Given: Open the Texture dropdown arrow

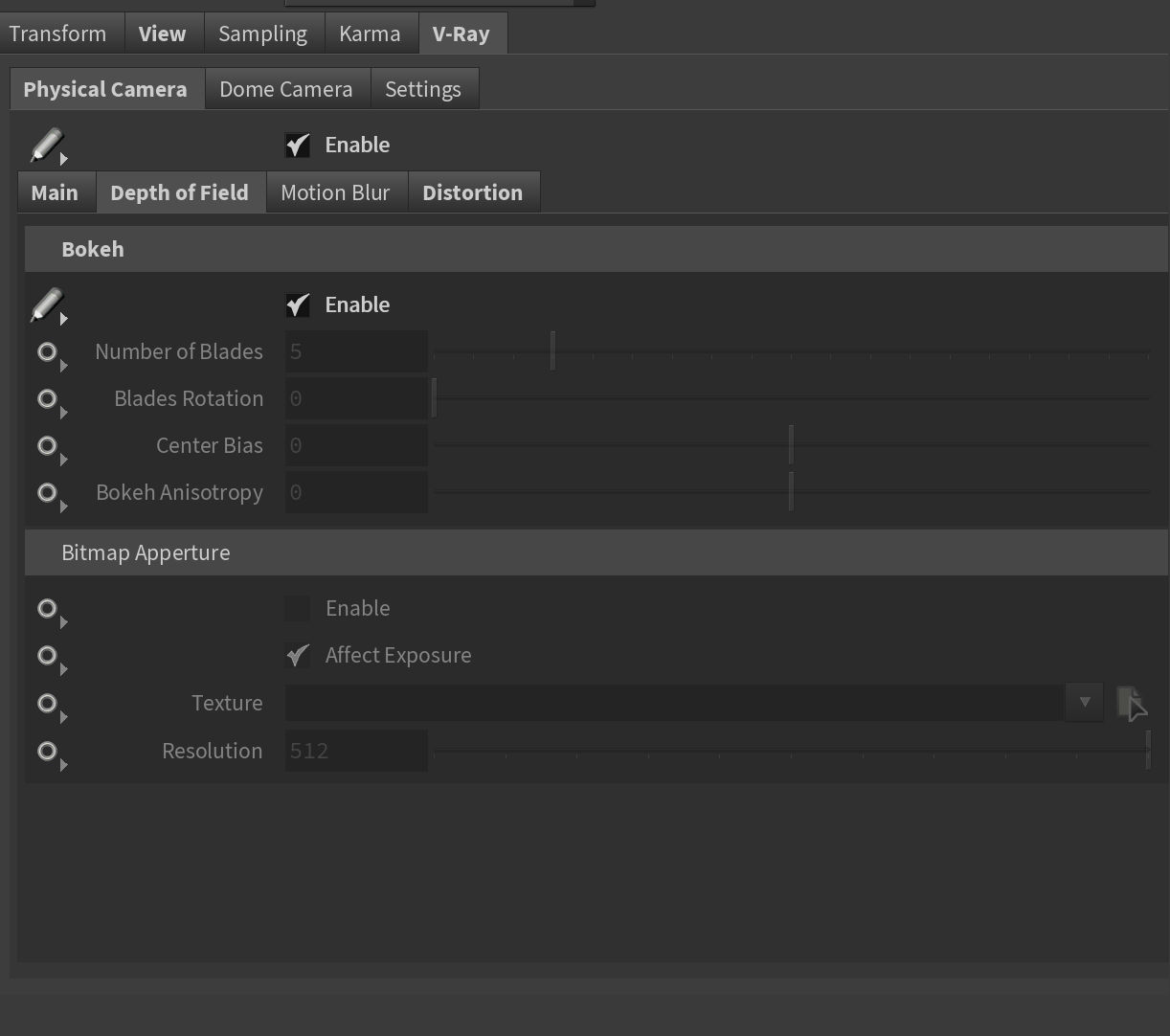Looking at the screenshot, I should [1084, 703].
